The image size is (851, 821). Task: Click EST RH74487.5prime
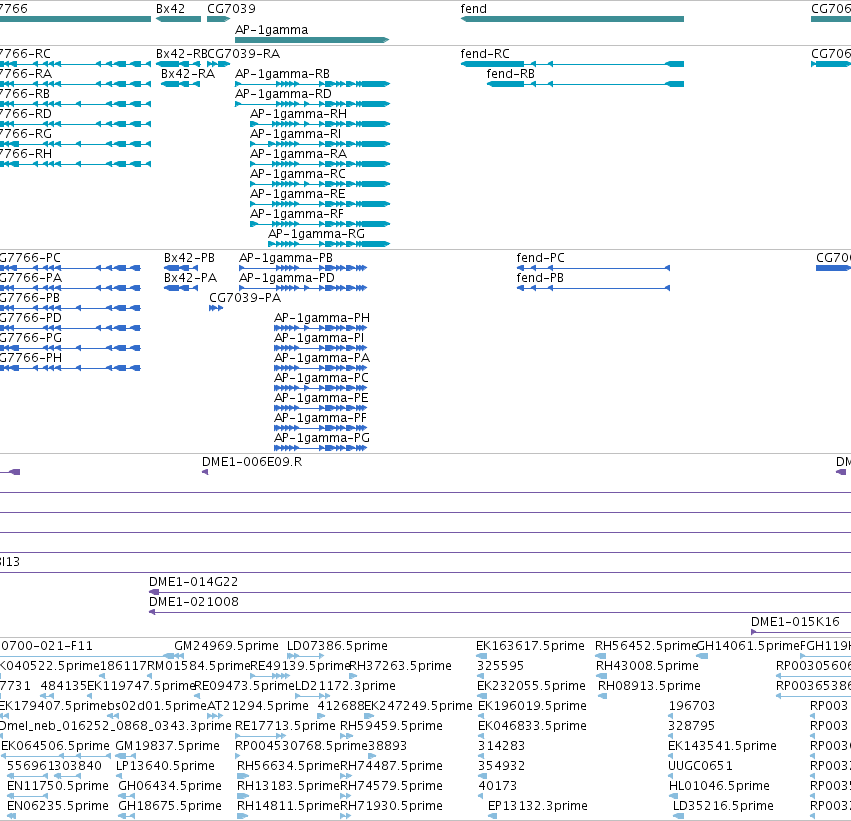pyautogui.click(x=391, y=766)
